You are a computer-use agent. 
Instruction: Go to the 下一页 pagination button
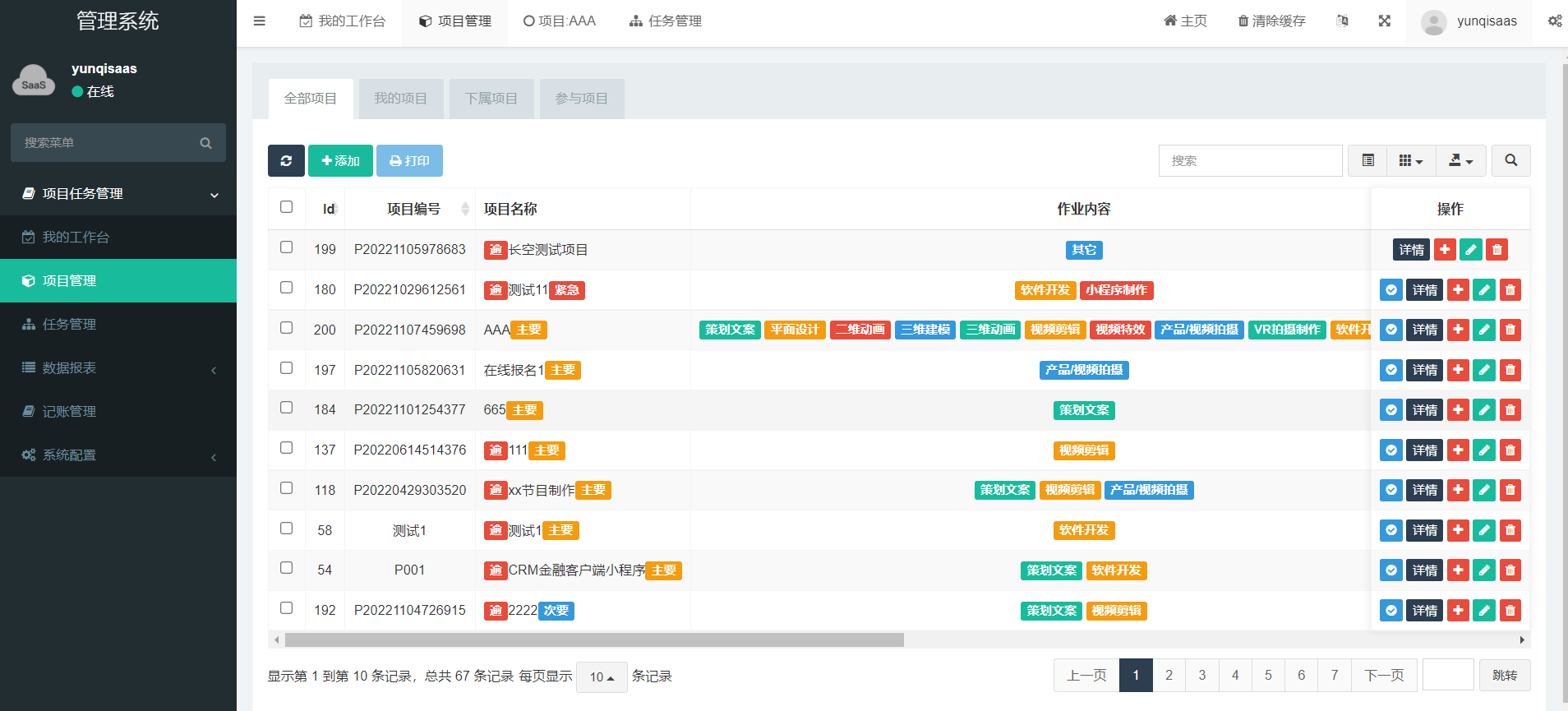[x=1385, y=676]
